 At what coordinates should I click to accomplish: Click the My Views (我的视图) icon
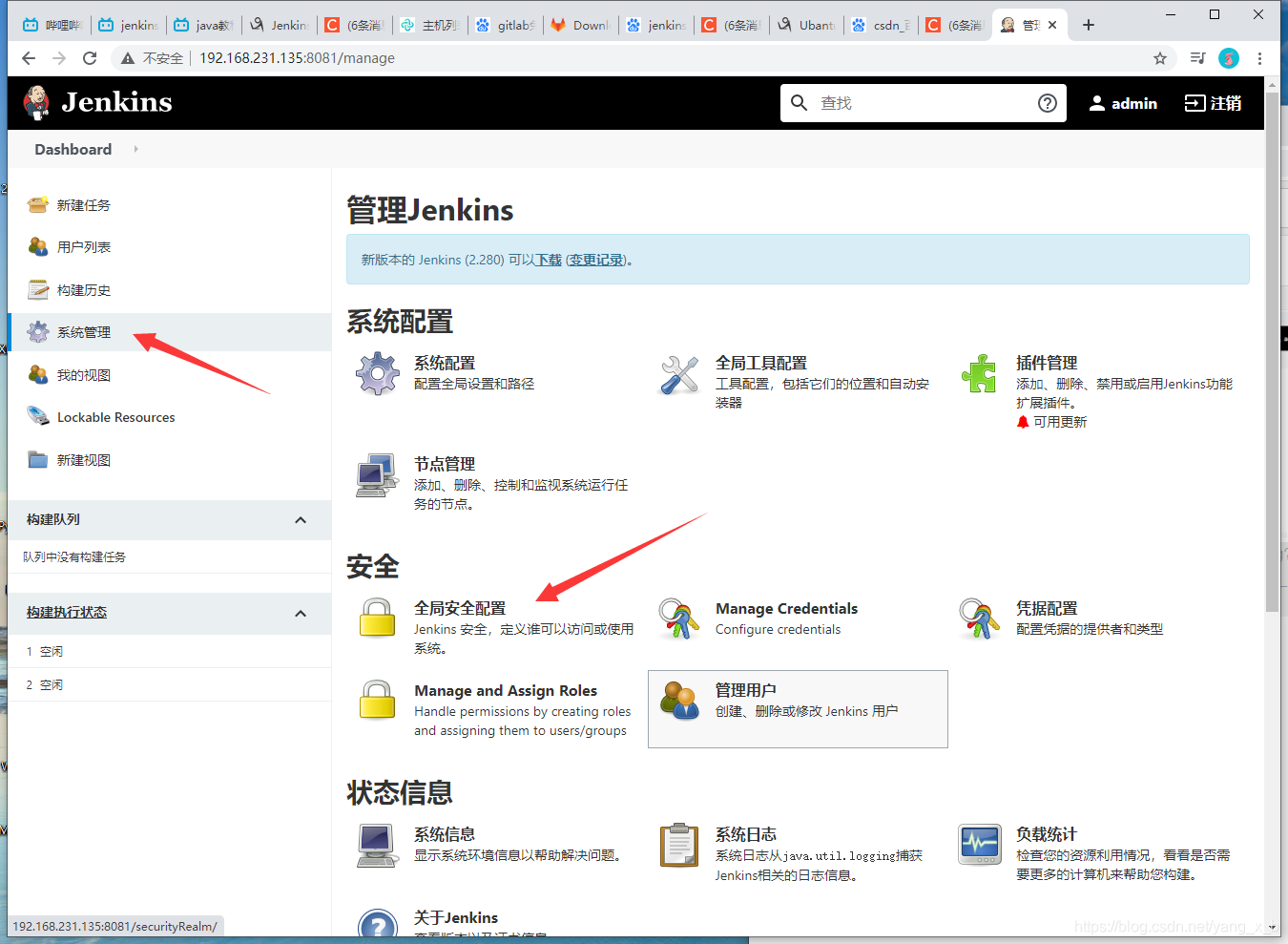click(38, 374)
